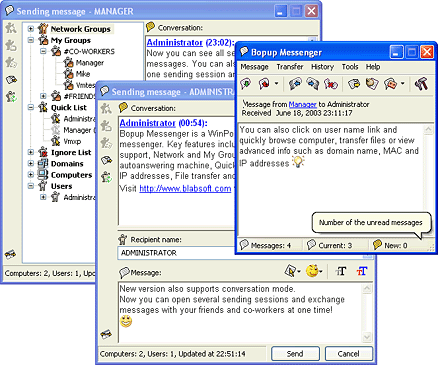This screenshot has width=438, height=365.
Task: Click the red-blue T font color icon
Action: click(x=362, y=271)
